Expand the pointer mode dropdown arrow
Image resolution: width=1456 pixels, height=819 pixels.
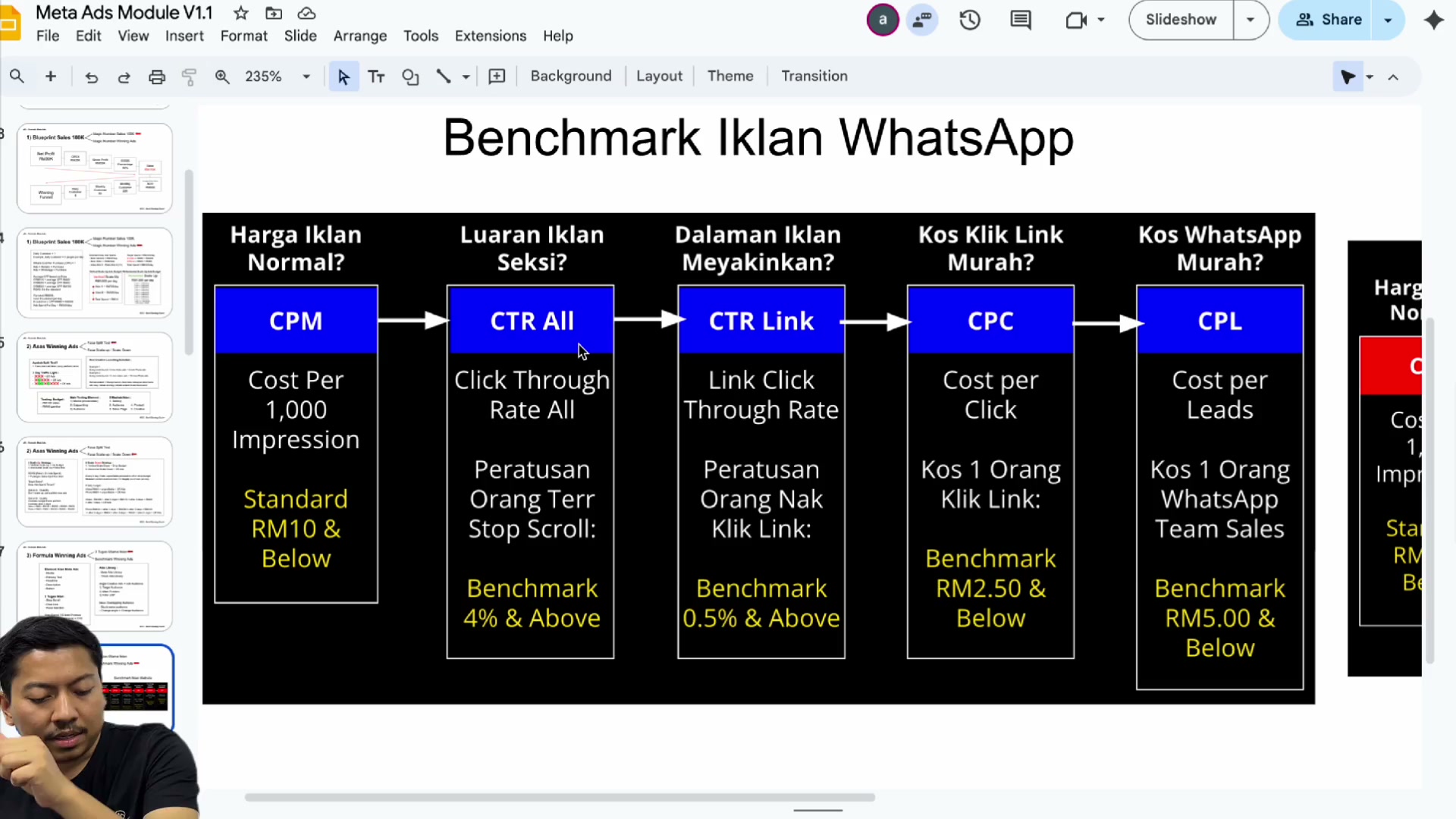click(x=1370, y=77)
